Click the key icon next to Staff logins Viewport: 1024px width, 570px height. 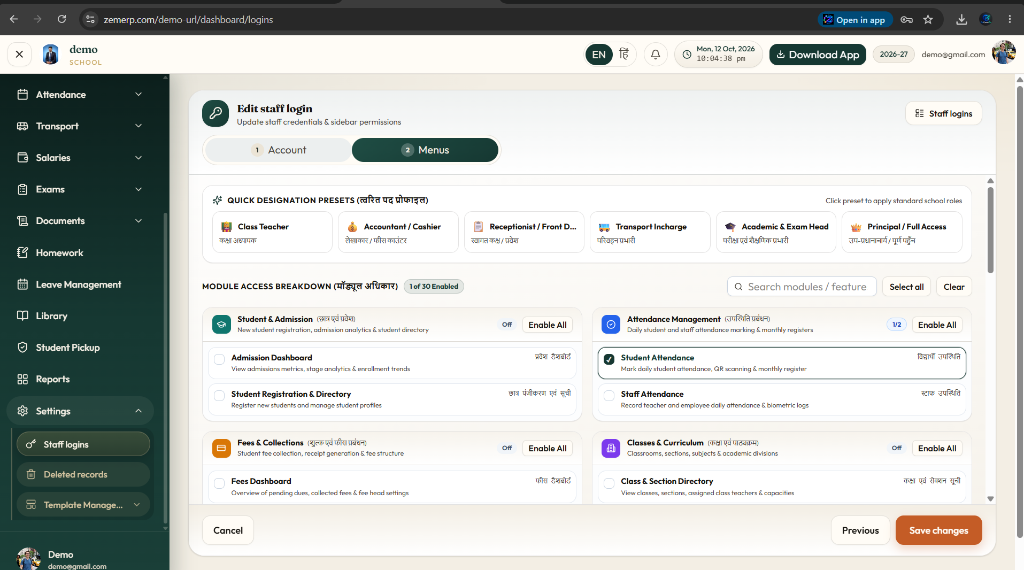[x=31, y=445]
